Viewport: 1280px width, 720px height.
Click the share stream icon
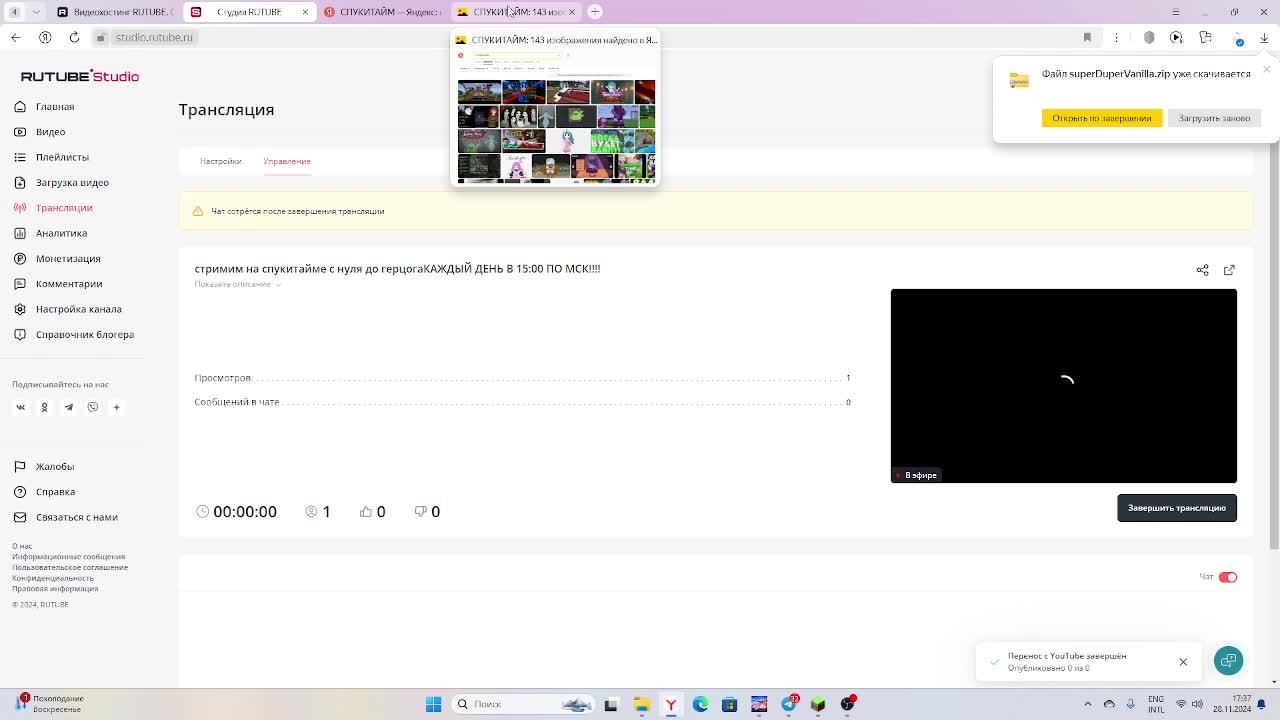point(1202,270)
